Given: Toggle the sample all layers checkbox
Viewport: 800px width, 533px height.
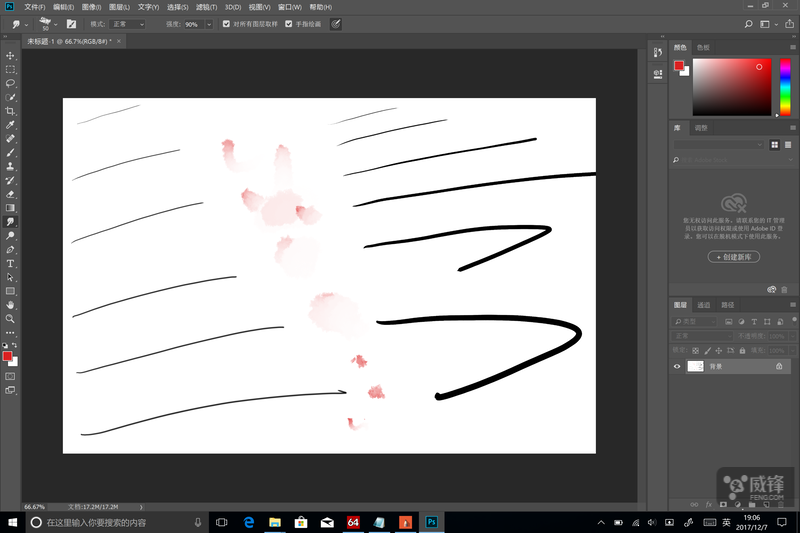Looking at the screenshot, I should (x=226, y=24).
